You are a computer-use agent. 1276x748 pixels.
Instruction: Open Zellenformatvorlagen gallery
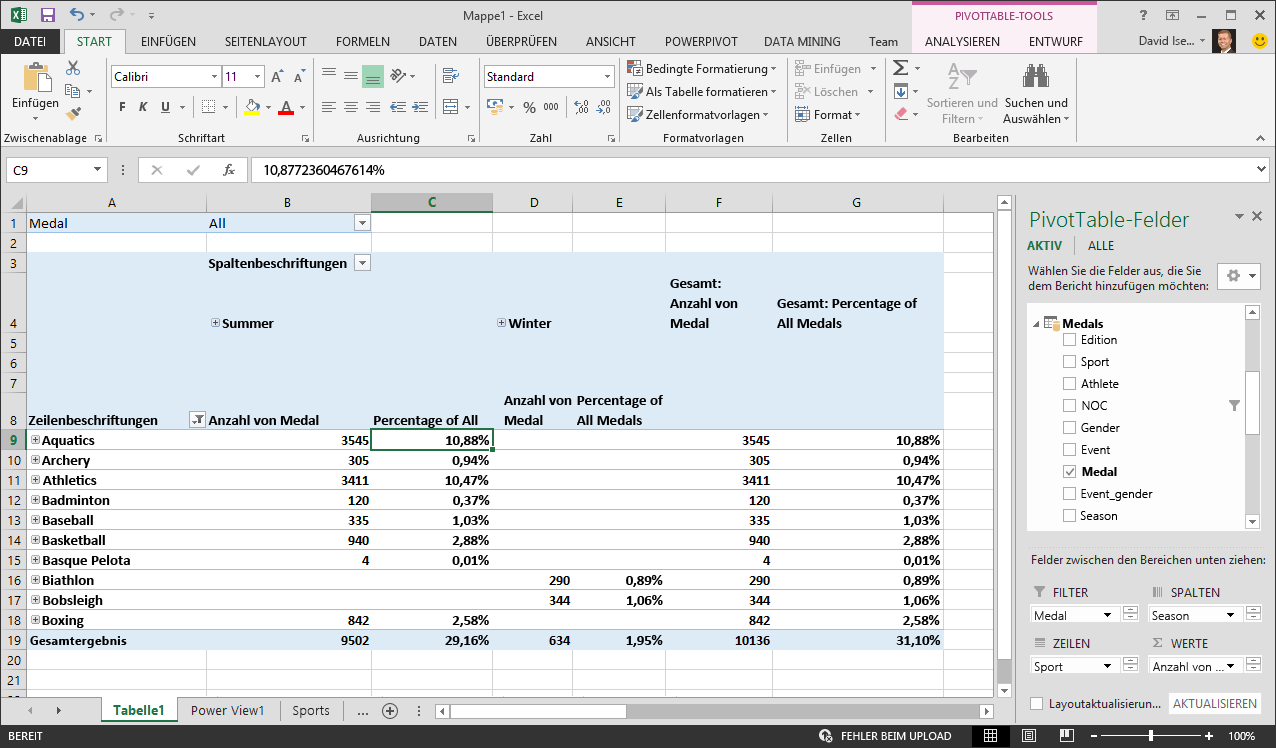pos(699,115)
